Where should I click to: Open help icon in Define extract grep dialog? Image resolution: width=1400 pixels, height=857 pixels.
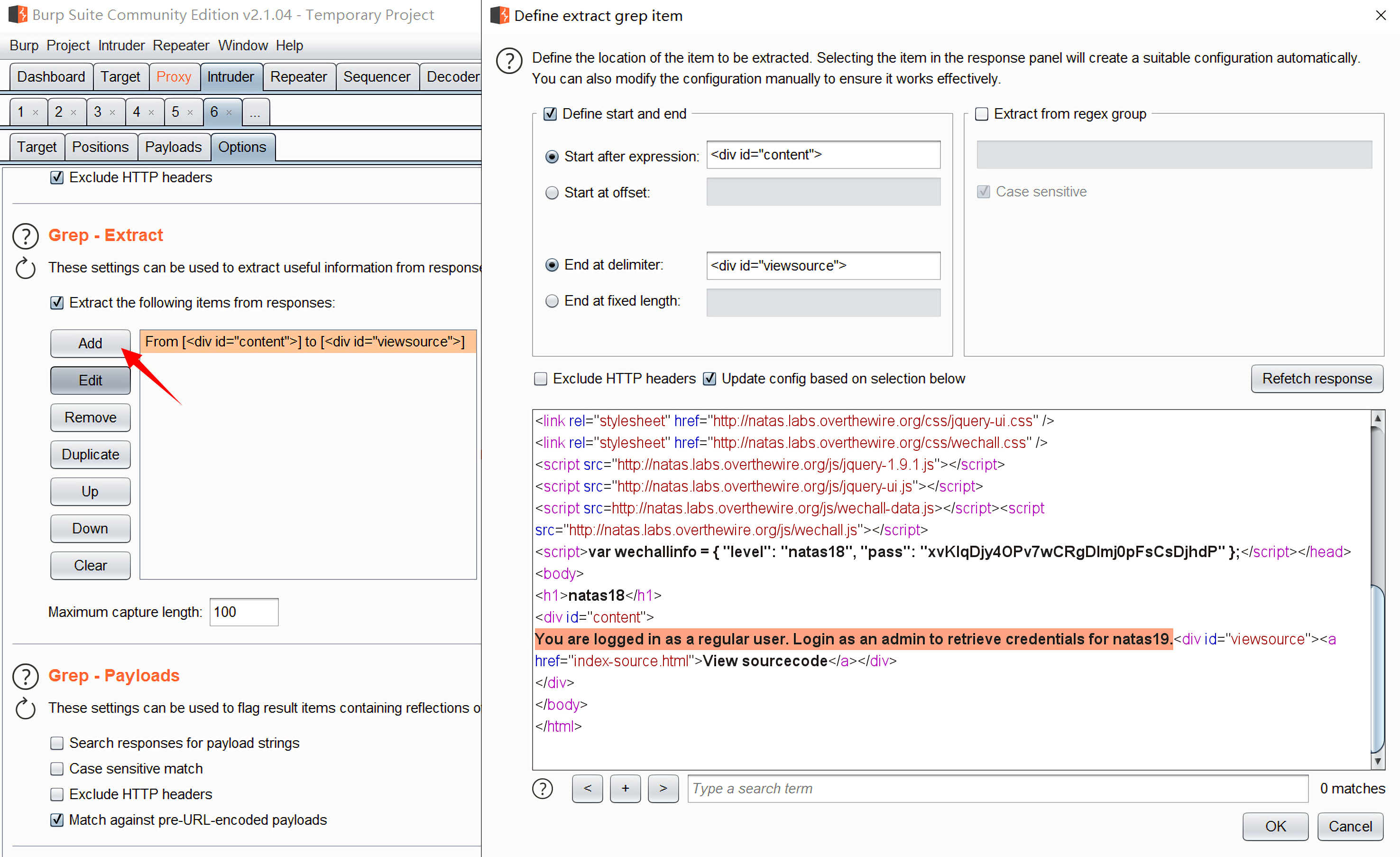509,60
